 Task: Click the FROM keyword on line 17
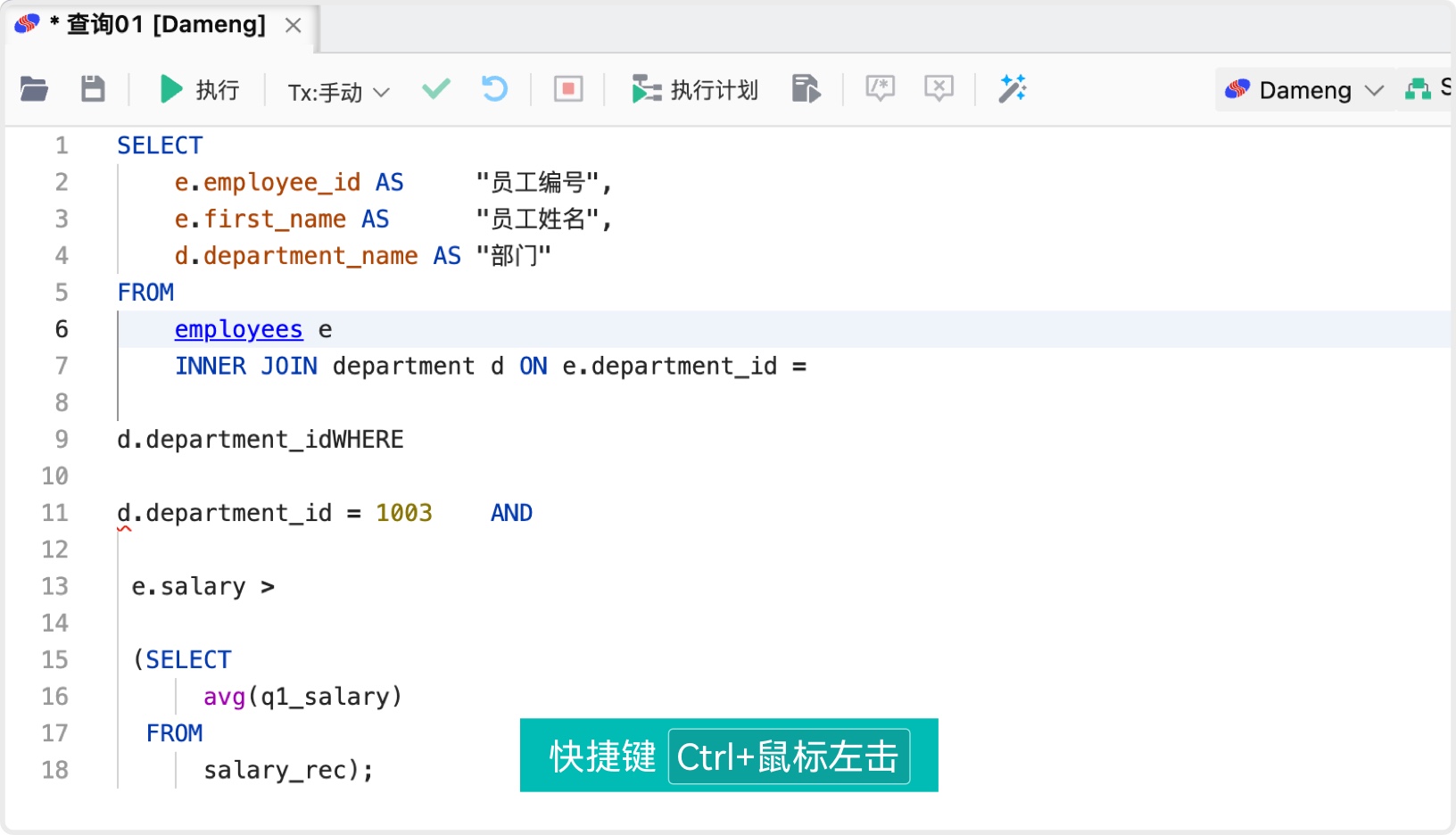[174, 732]
